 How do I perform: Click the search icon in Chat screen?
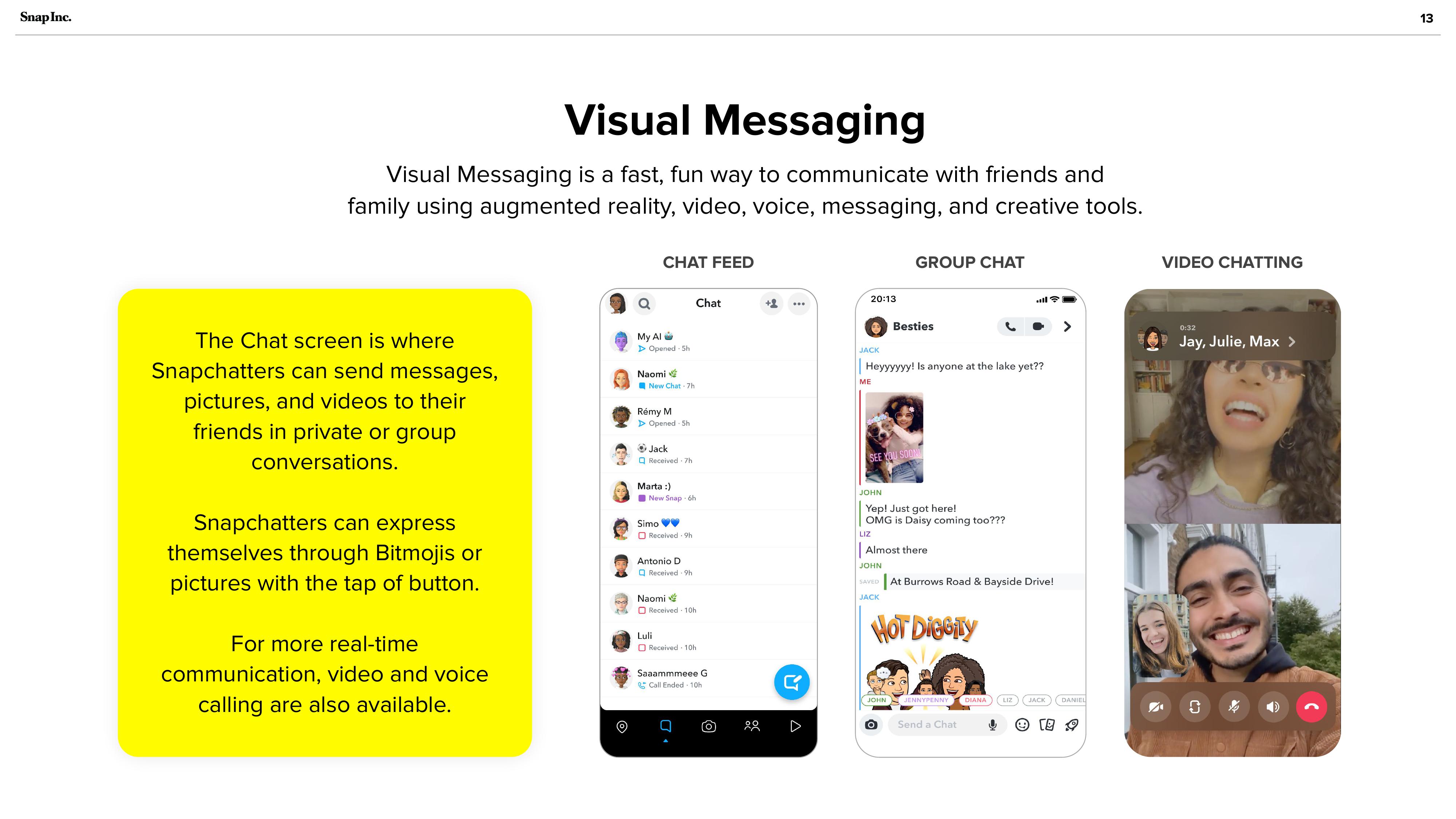pyautogui.click(x=643, y=303)
